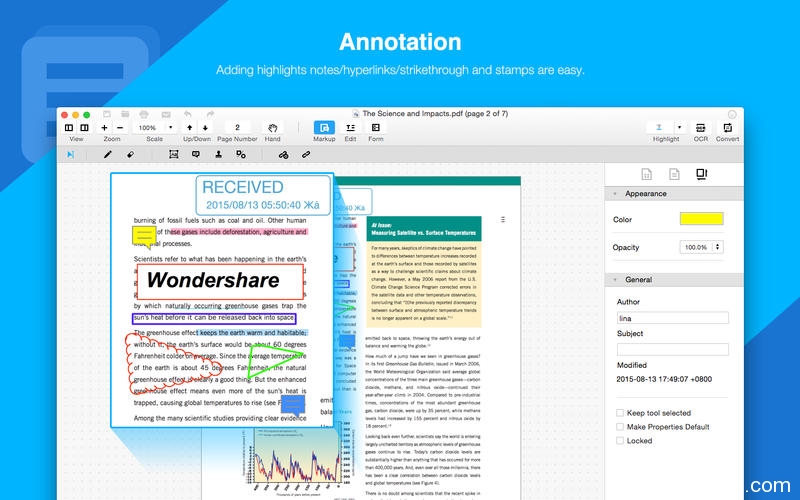Select the Pencil drawing tool
The width and height of the screenshot is (800, 500).
pos(108,154)
